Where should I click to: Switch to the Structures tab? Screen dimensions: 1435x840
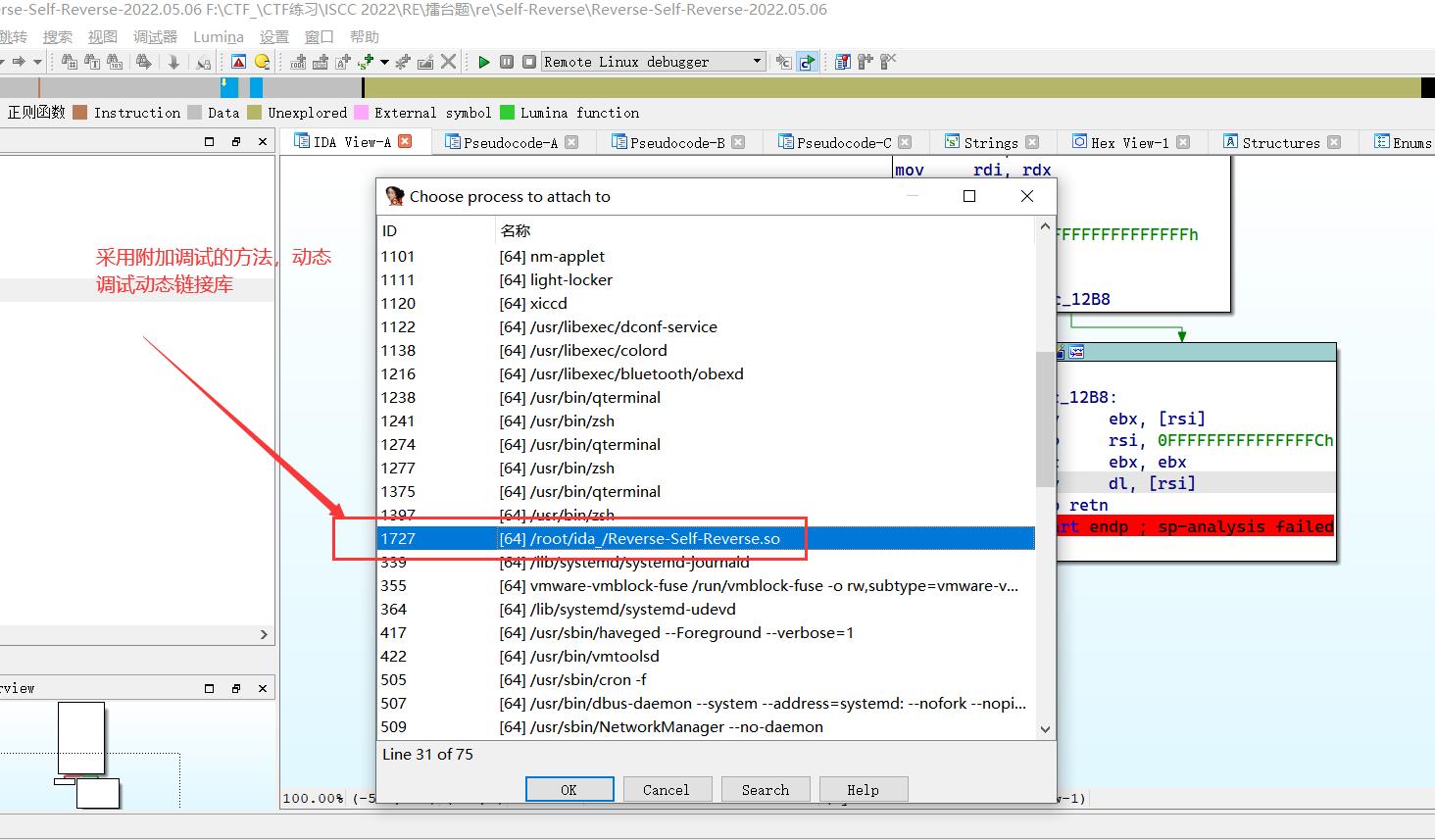pos(1281,142)
